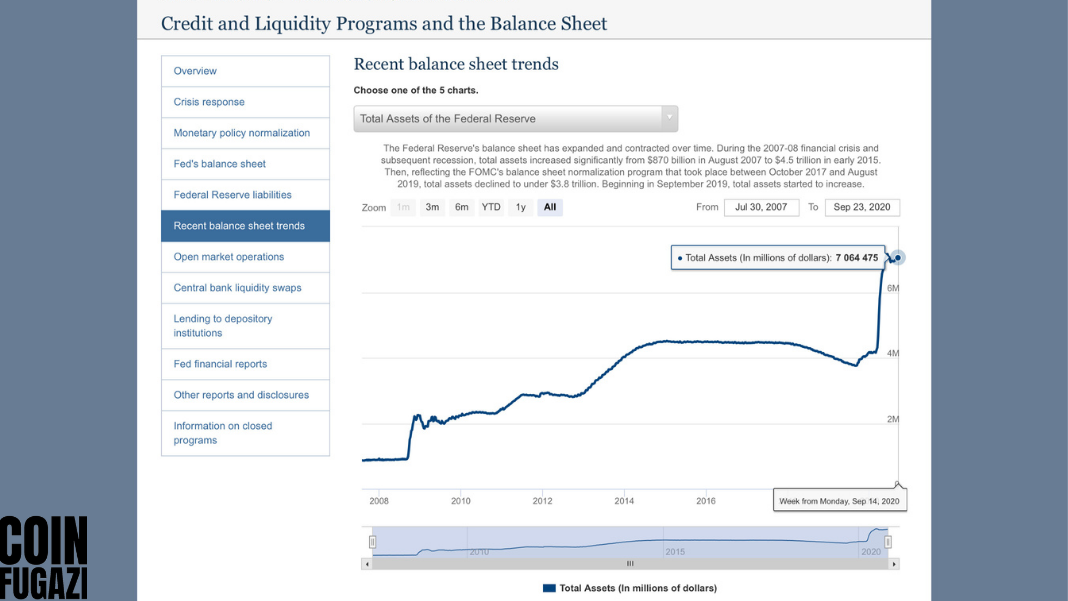Select the 1y zoom range

click(520, 207)
